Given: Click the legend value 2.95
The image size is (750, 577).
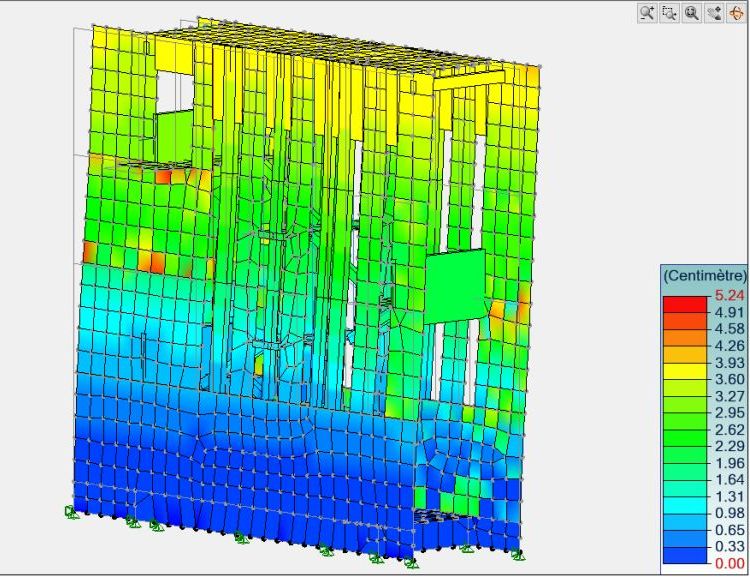Looking at the screenshot, I should [x=729, y=412].
